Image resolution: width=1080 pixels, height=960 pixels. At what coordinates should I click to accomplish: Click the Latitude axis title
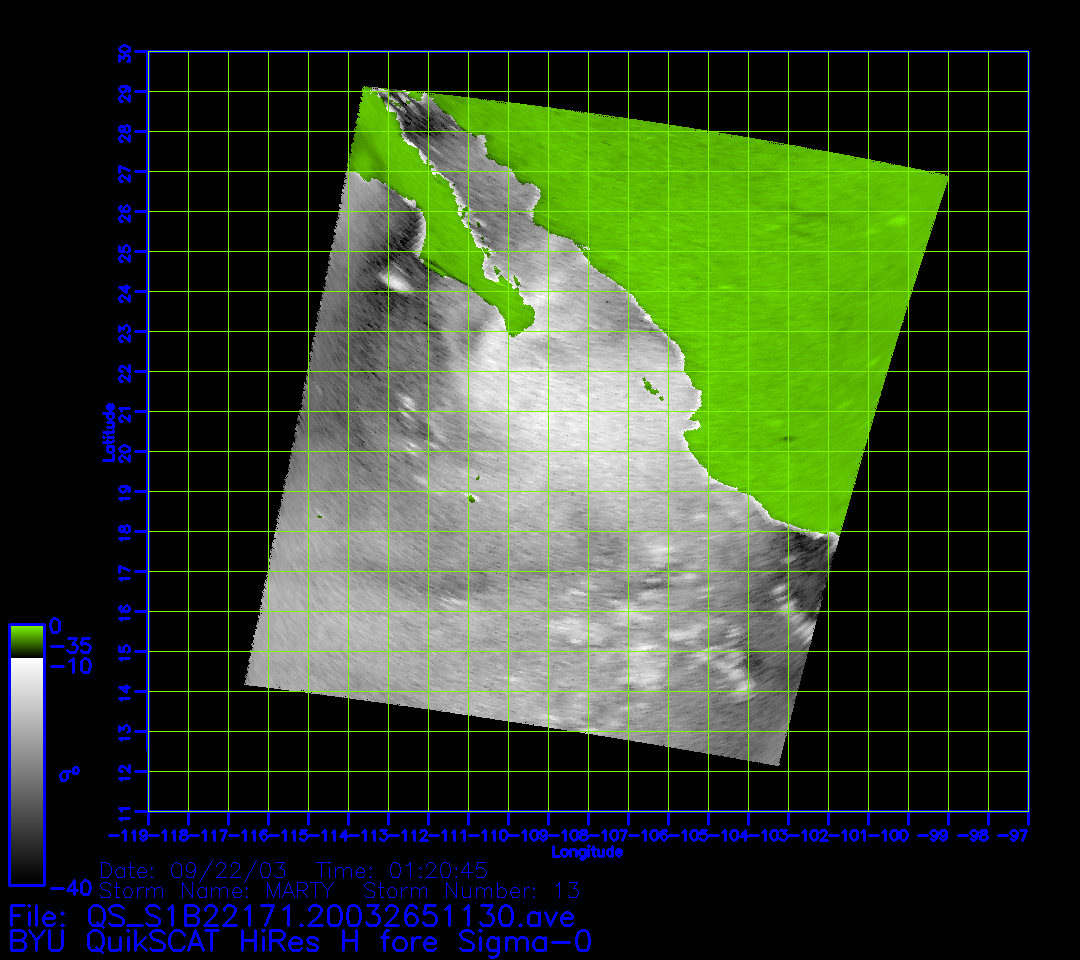pos(108,432)
